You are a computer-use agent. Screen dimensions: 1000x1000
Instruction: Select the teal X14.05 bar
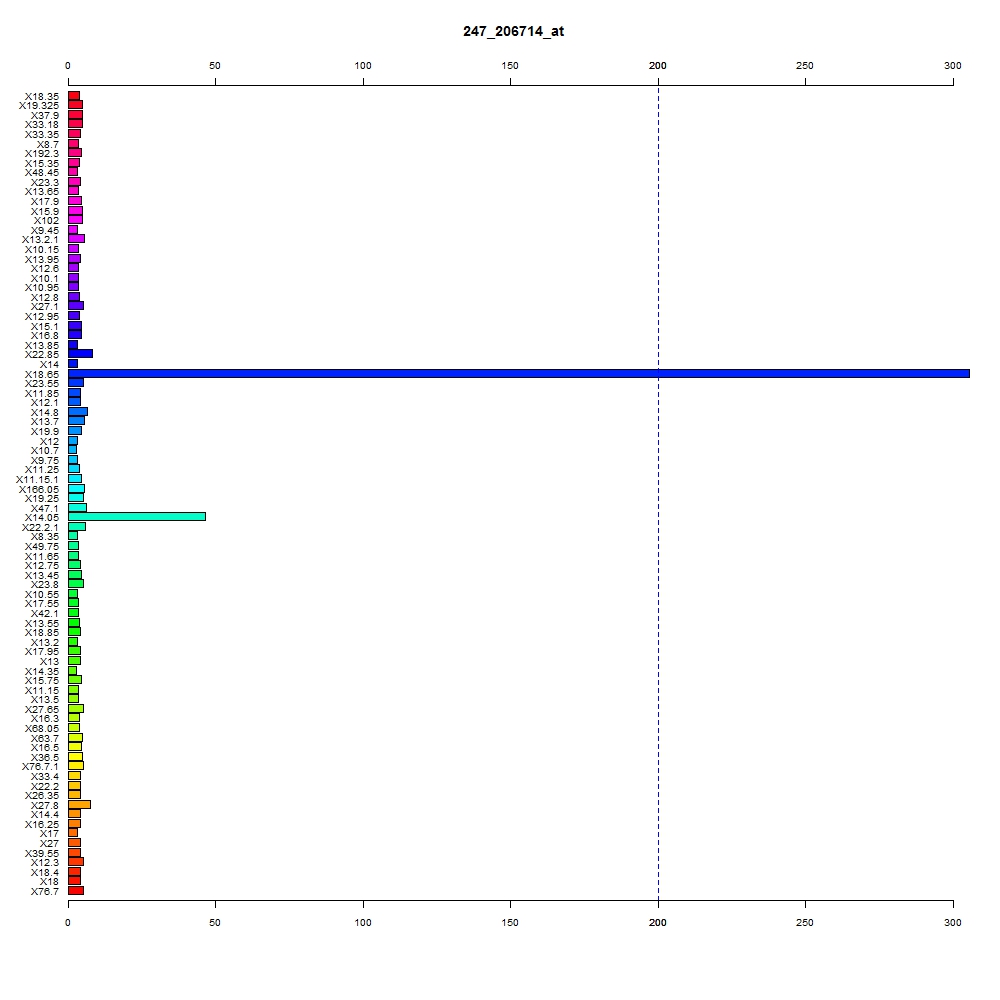point(137,517)
